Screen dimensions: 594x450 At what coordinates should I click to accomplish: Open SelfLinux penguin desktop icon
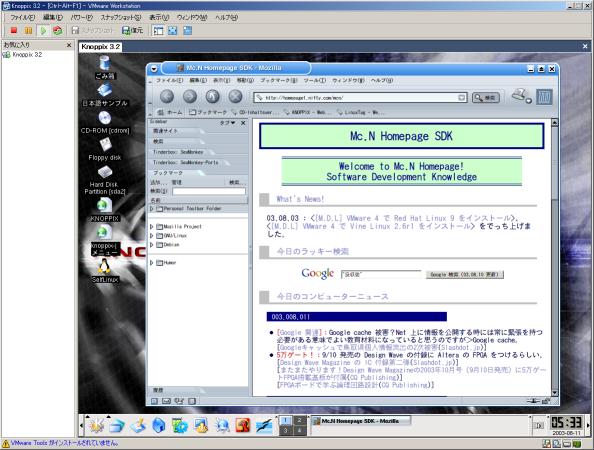(105, 270)
